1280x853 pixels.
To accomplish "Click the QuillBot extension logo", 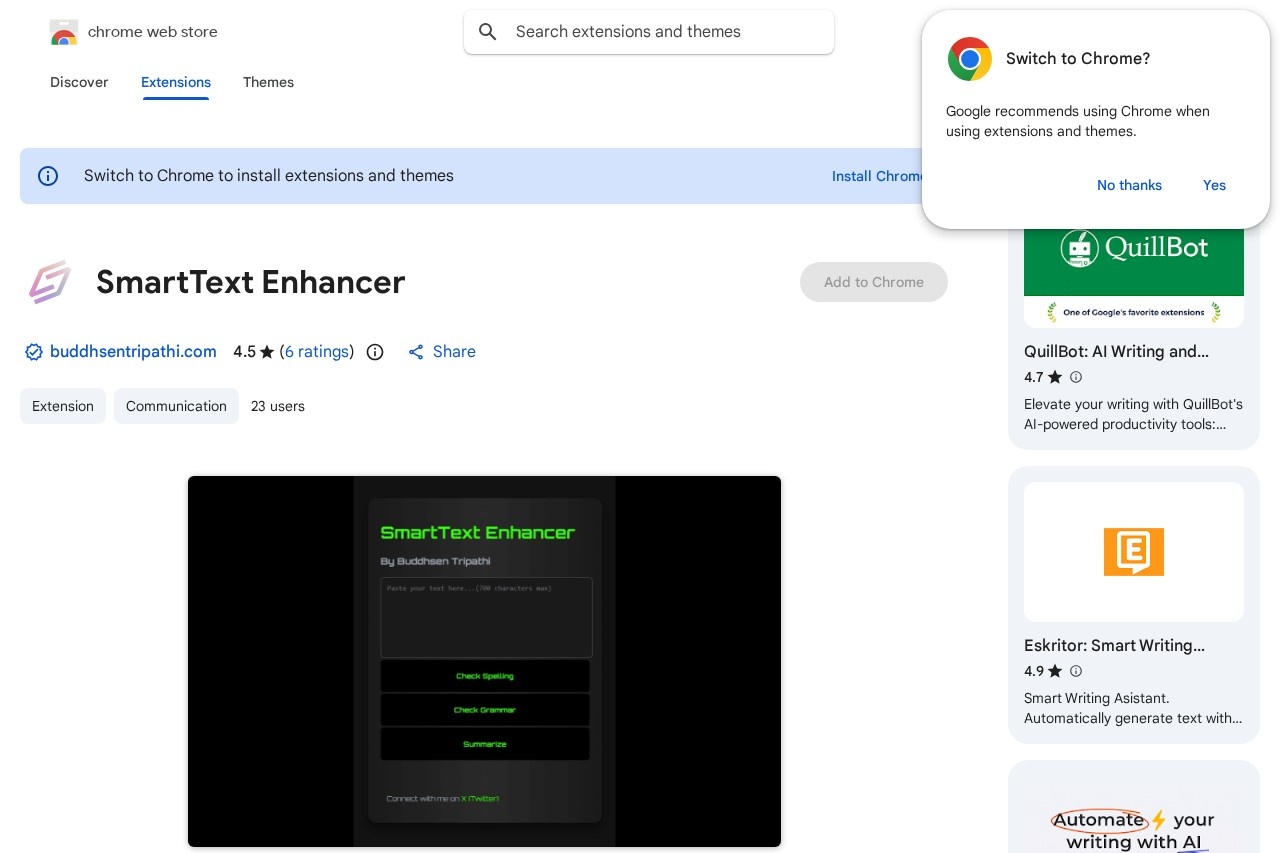I will (x=1133, y=248).
